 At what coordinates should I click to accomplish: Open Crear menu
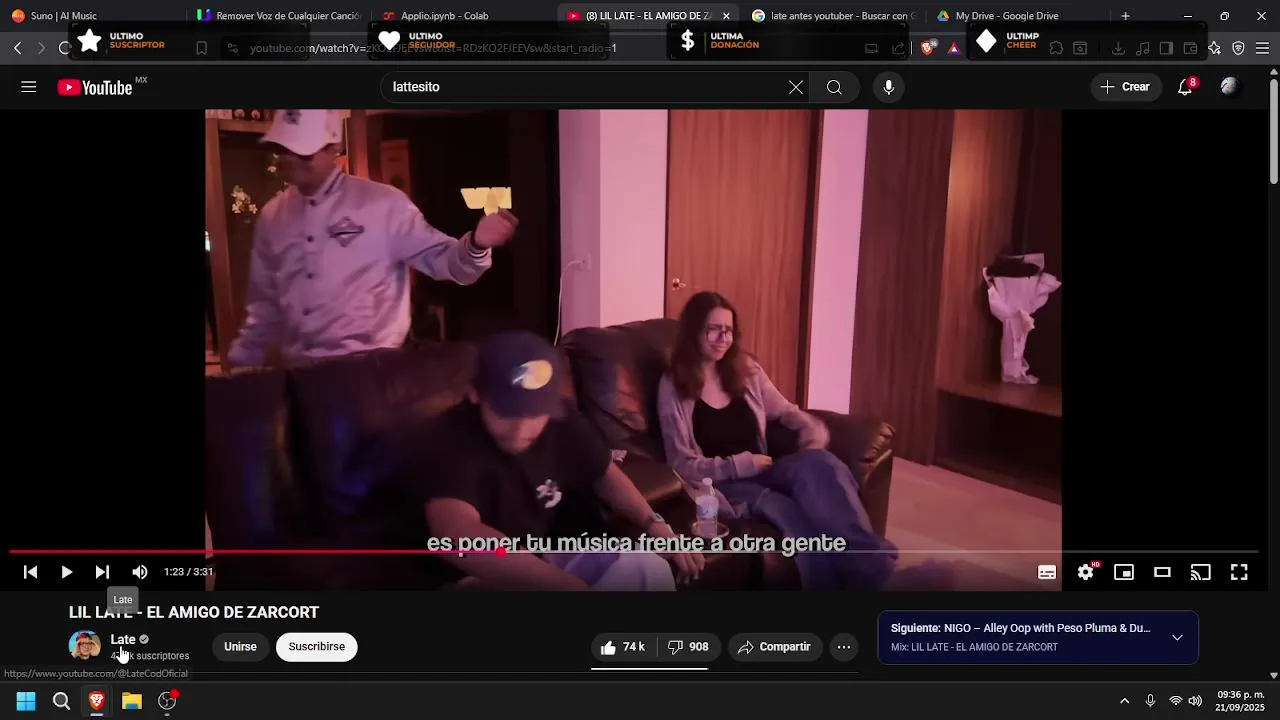pyautogui.click(x=1125, y=87)
